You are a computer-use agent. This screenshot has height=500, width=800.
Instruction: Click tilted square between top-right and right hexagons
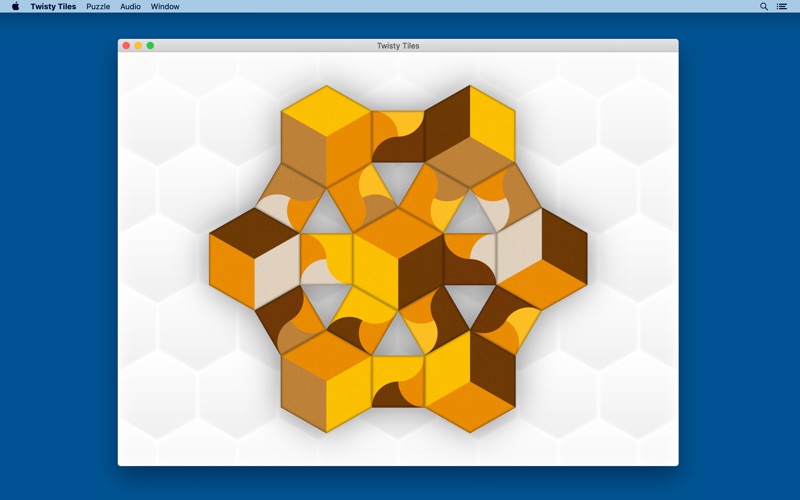[506, 197]
